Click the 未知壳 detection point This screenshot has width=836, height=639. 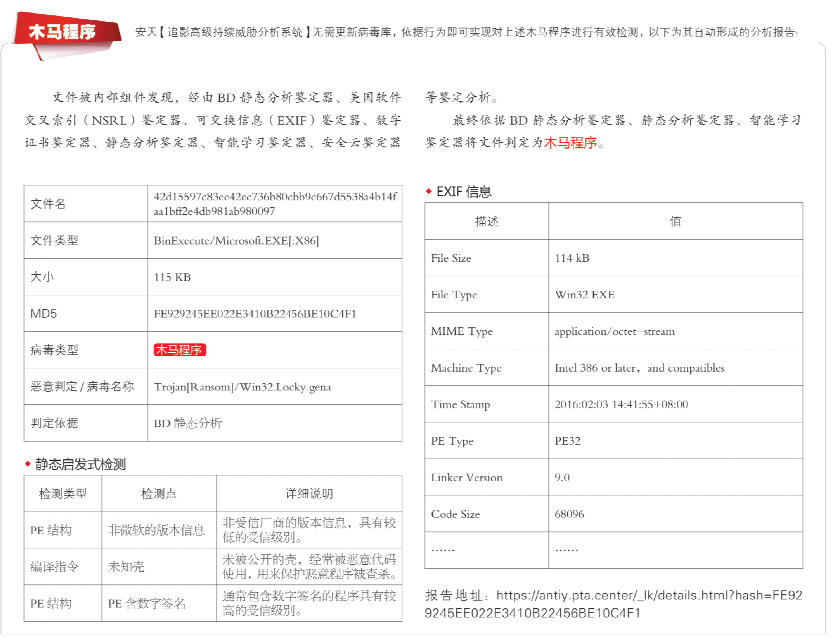pyautogui.click(x=126, y=567)
